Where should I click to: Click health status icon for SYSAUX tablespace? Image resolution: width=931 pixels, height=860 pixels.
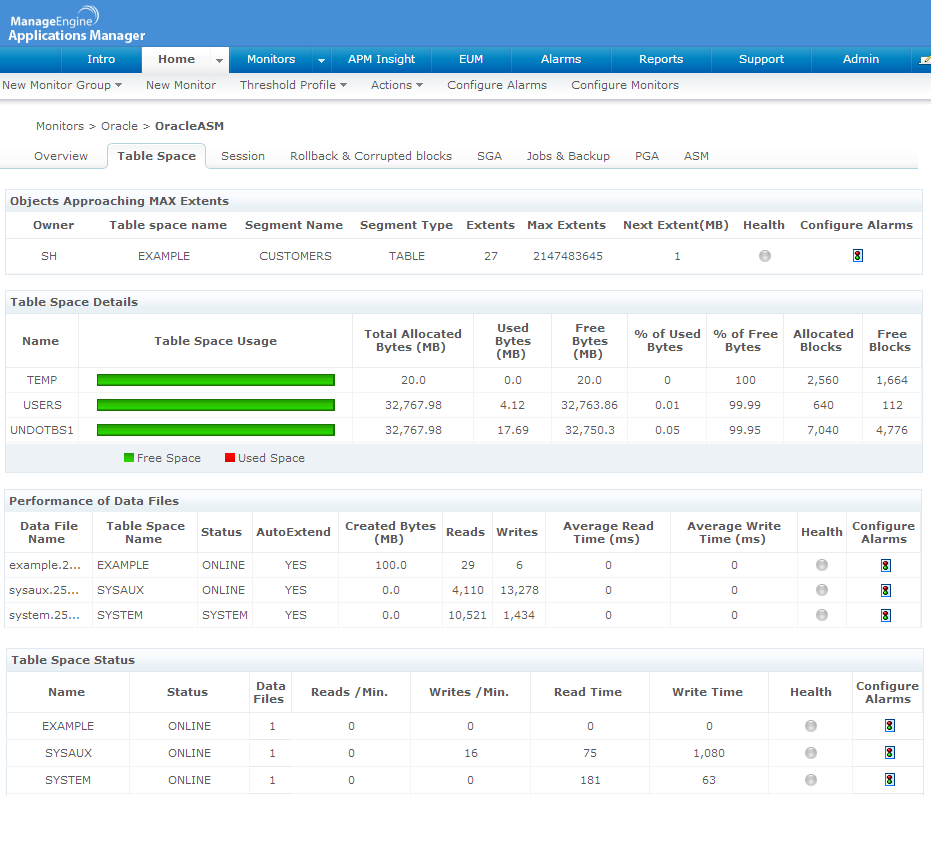(x=810, y=753)
